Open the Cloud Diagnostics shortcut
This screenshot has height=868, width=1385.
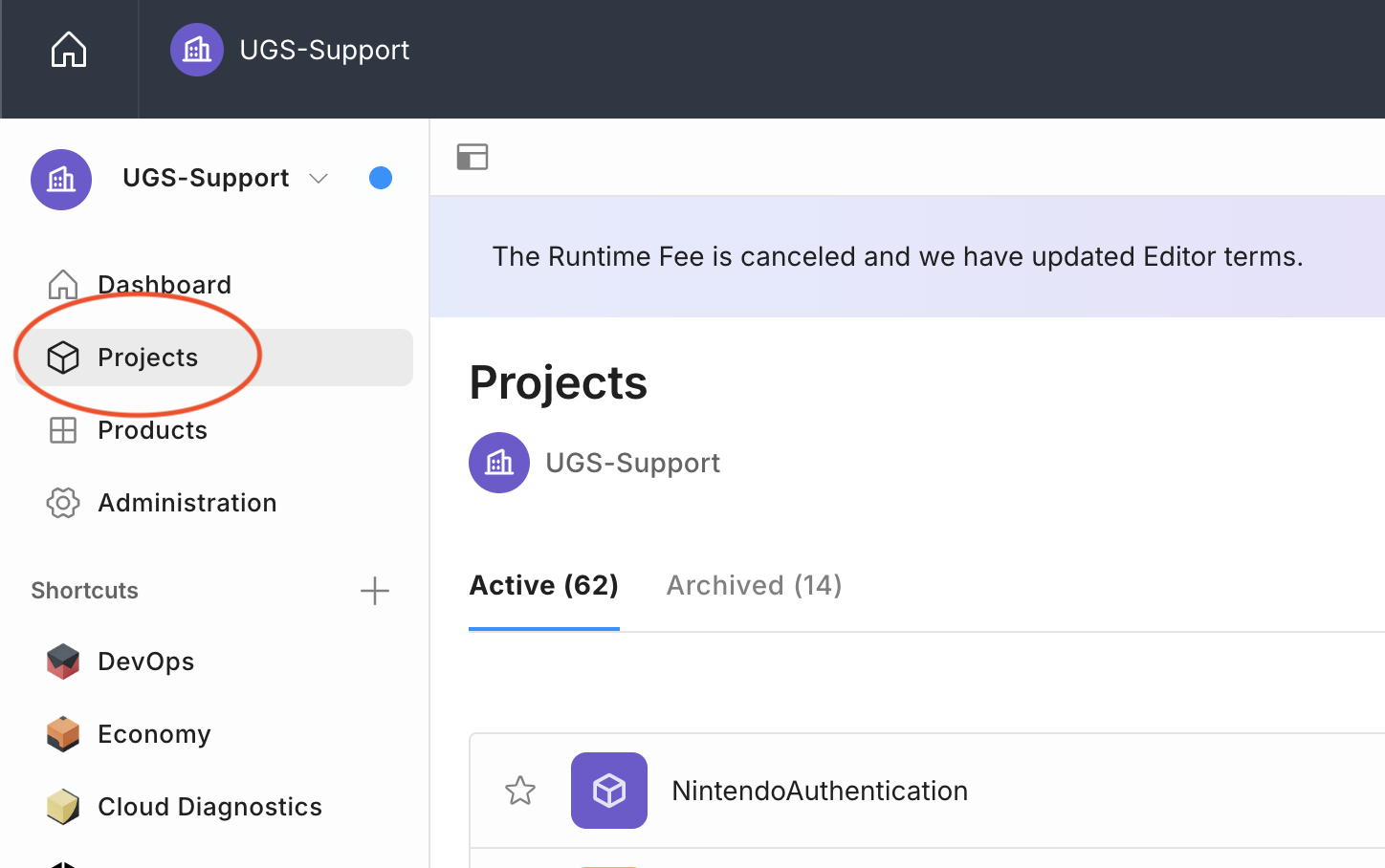214,807
